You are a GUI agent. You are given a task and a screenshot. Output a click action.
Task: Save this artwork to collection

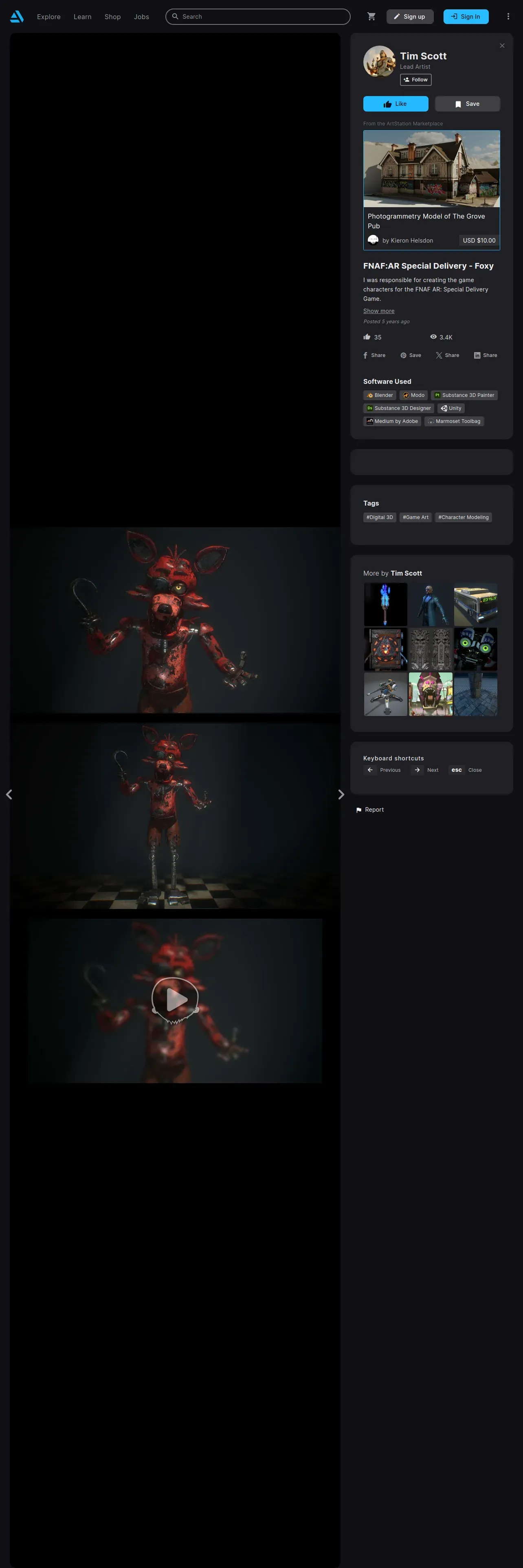click(x=468, y=104)
